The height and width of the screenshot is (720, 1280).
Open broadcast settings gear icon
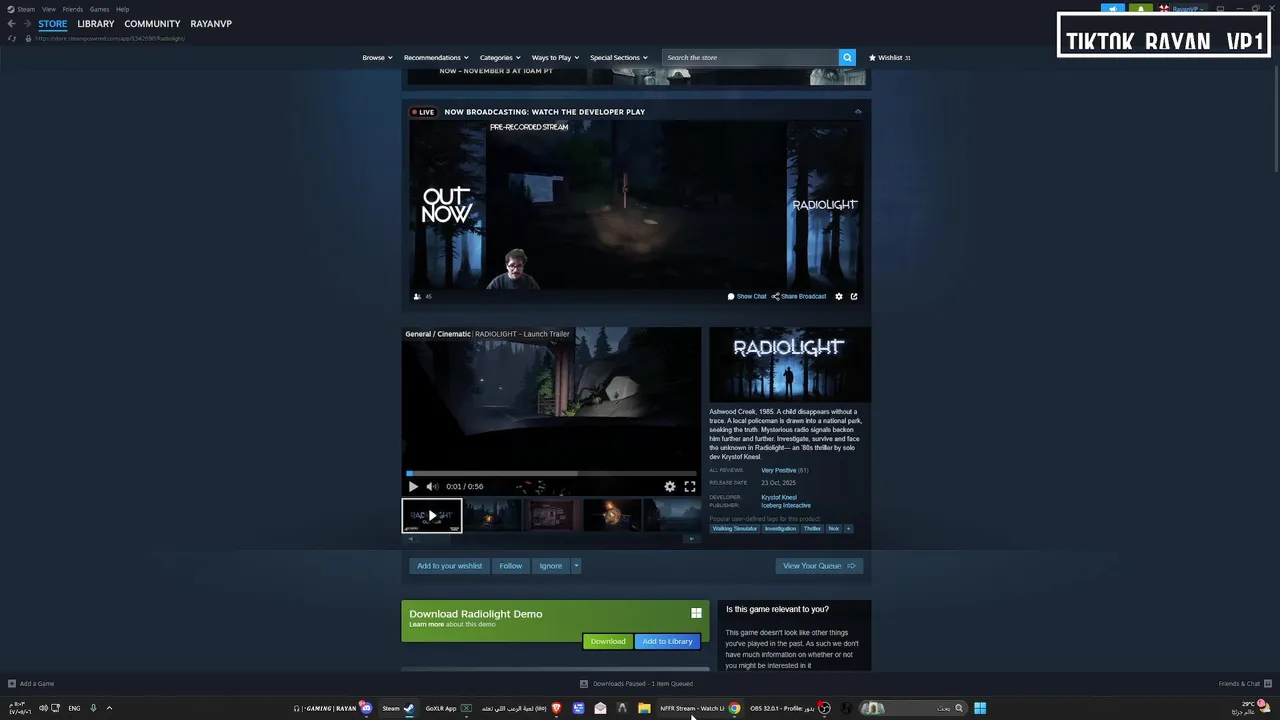click(x=839, y=296)
